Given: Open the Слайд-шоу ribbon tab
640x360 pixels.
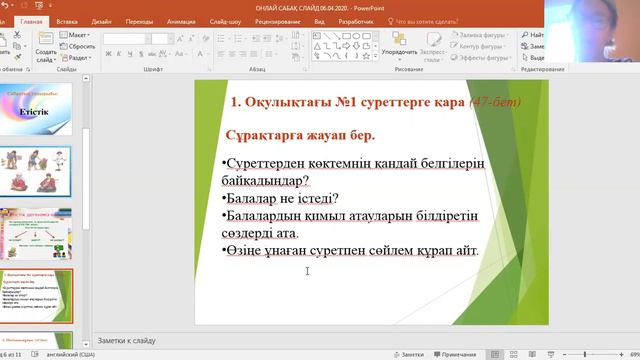Looking at the screenshot, I should pos(225,22).
